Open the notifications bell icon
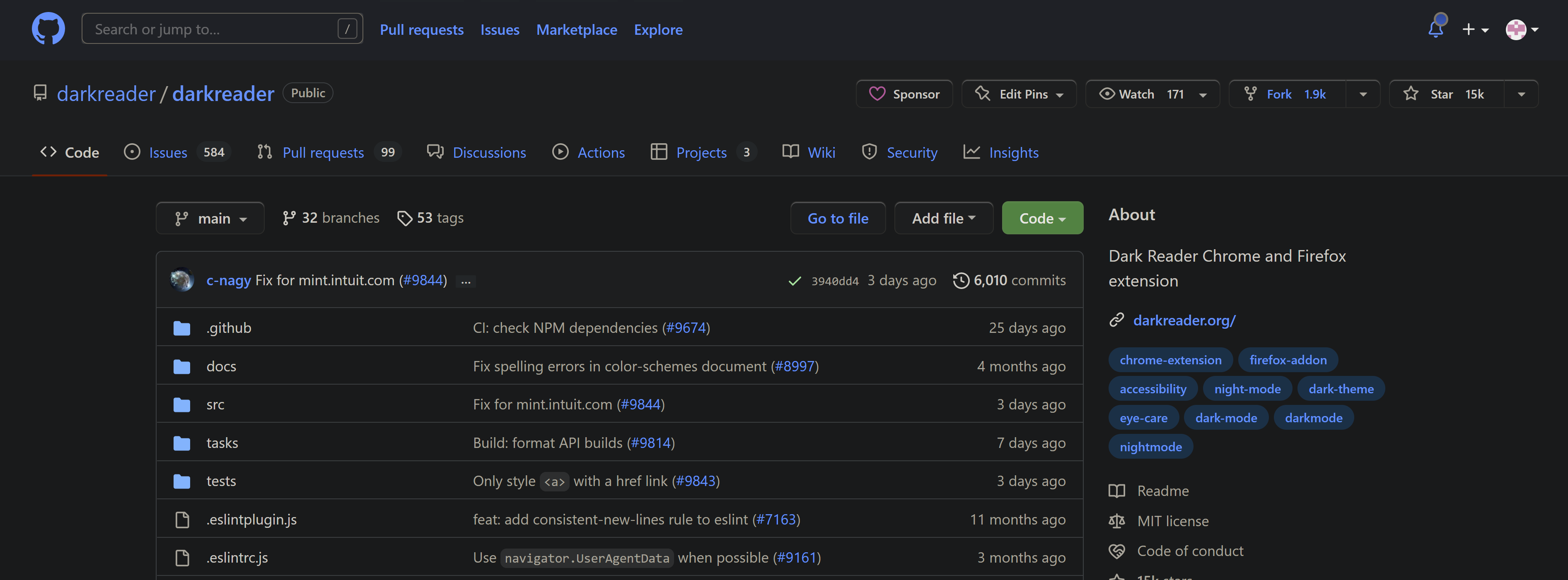The width and height of the screenshot is (1568, 580). (1436, 28)
